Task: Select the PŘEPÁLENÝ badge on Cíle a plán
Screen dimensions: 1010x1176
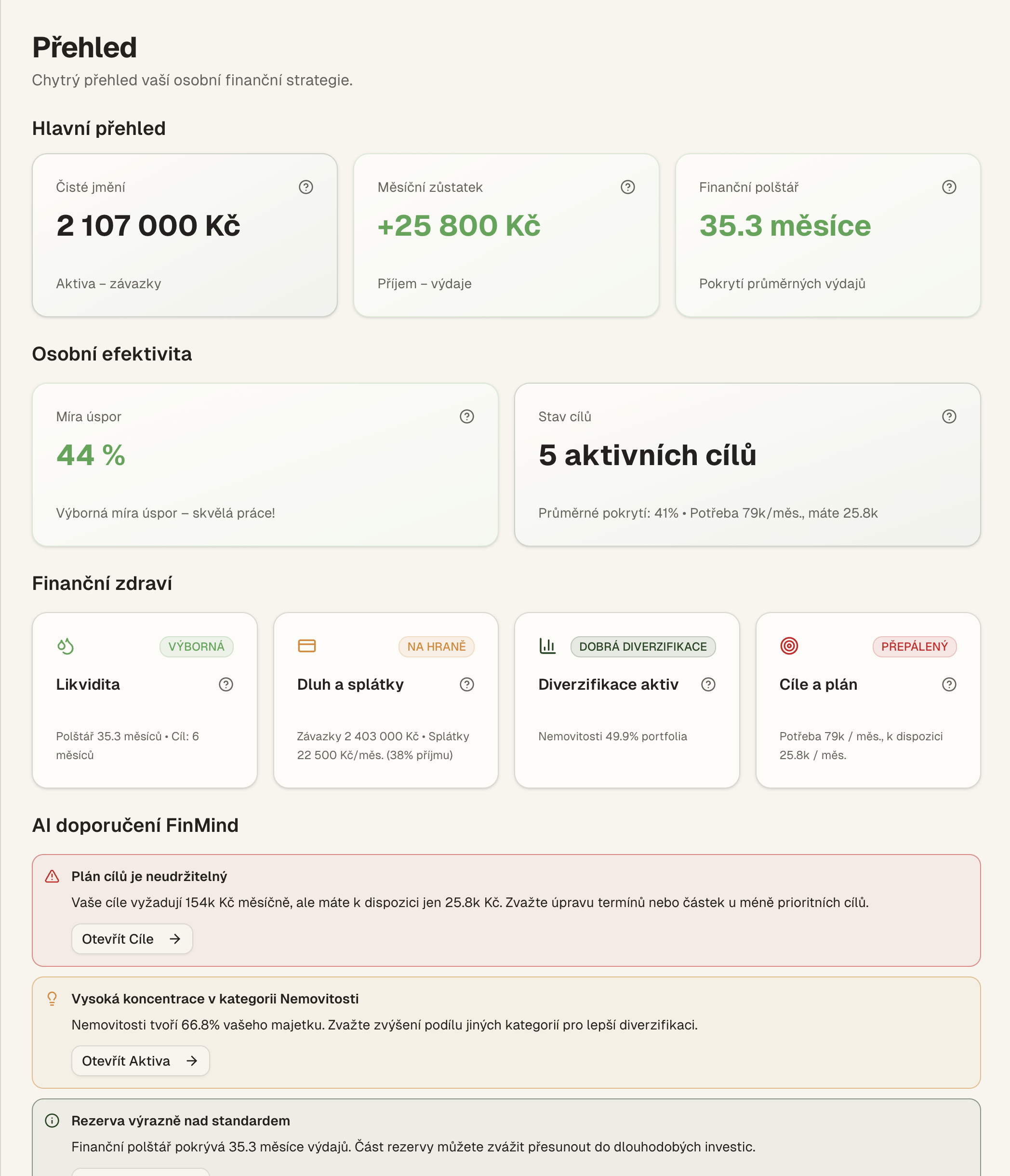Action: click(x=915, y=646)
